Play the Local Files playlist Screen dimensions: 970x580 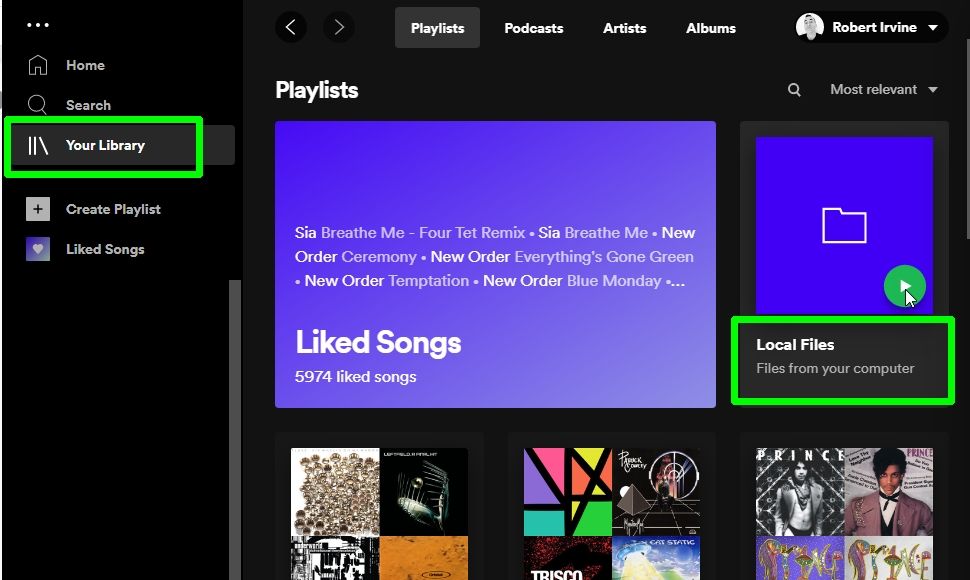click(x=903, y=285)
